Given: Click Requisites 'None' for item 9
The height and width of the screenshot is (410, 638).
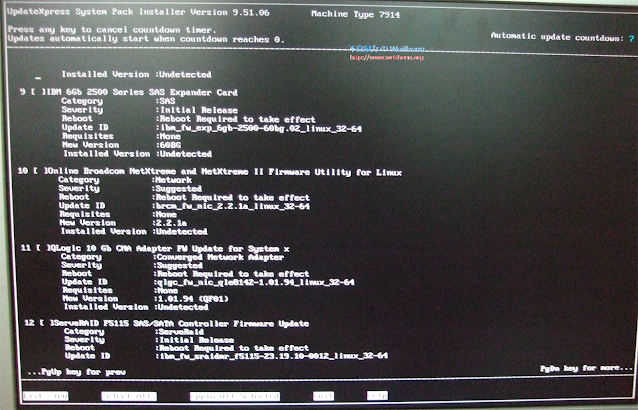Looking at the screenshot, I should click(x=170, y=136).
